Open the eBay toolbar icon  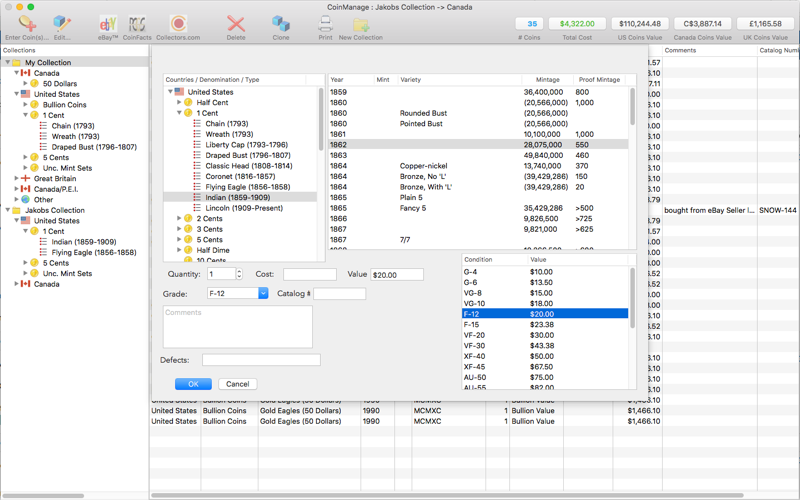(x=108, y=24)
